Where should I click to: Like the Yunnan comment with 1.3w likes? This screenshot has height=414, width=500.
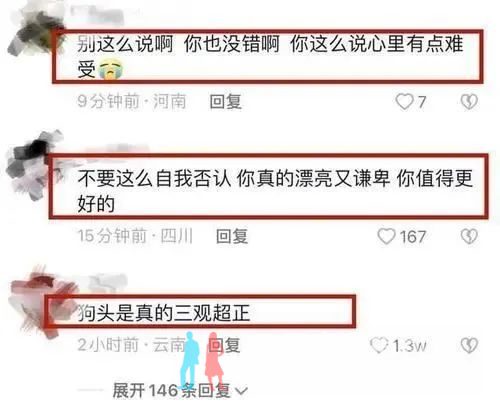(379, 345)
